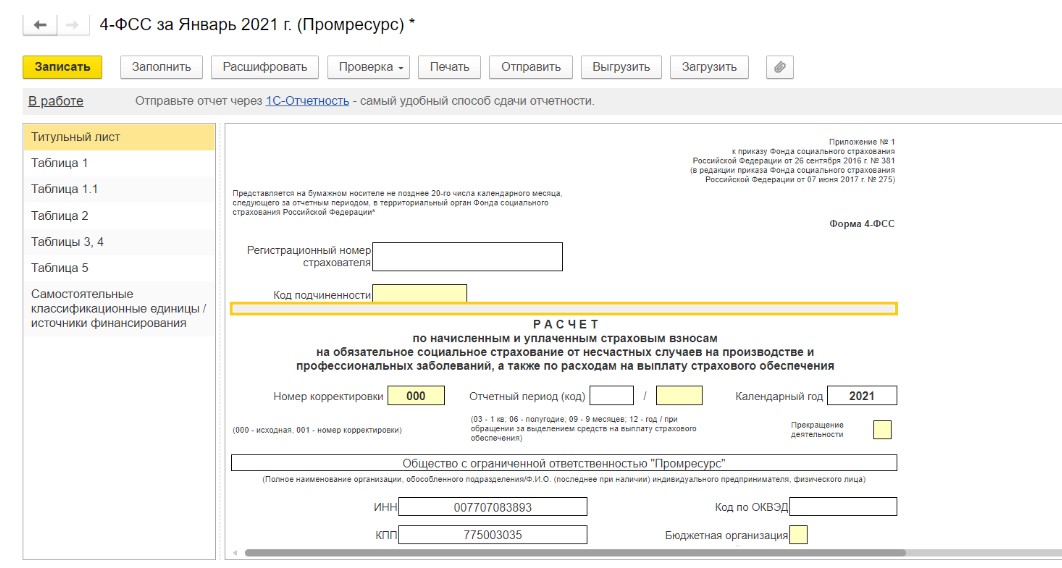Click the КПП field 775003035
Viewport: 1062px width, 568px height.
492,535
